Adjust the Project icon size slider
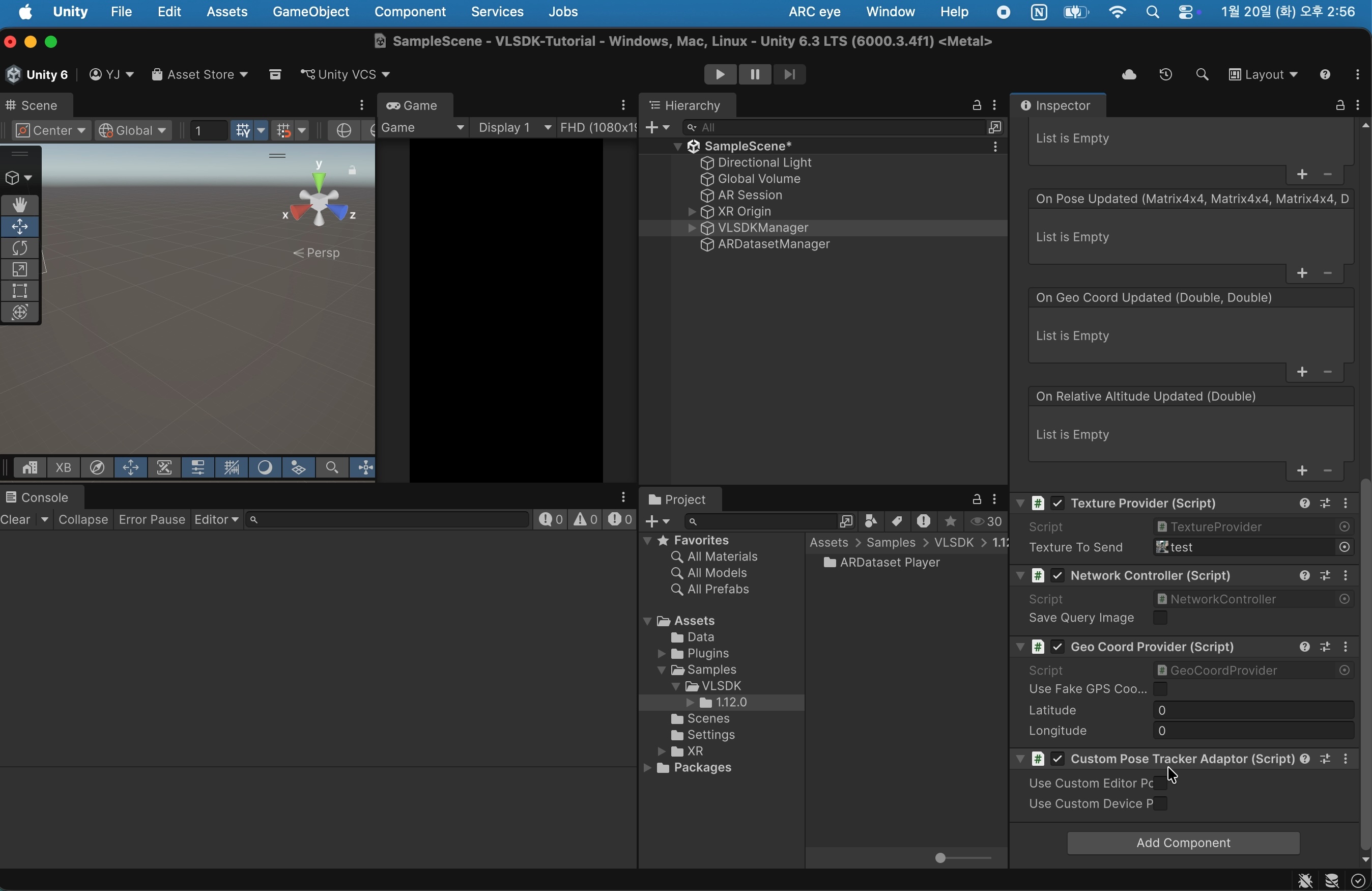The image size is (1372, 891). point(941,858)
